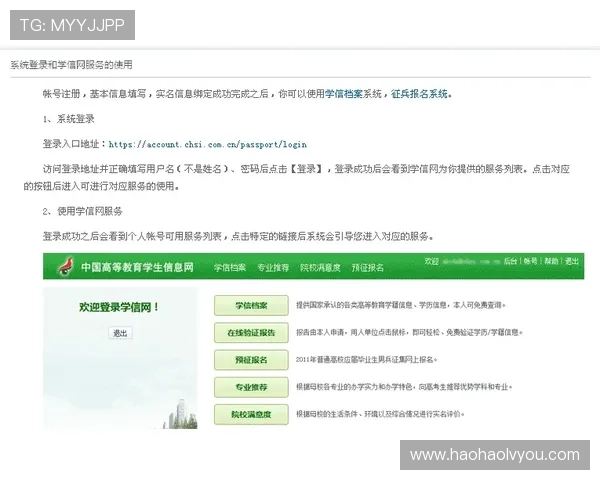Click 退出 in the header top right
This screenshot has width=600, height=480.
pyautogui.click(x=572, y=261)
